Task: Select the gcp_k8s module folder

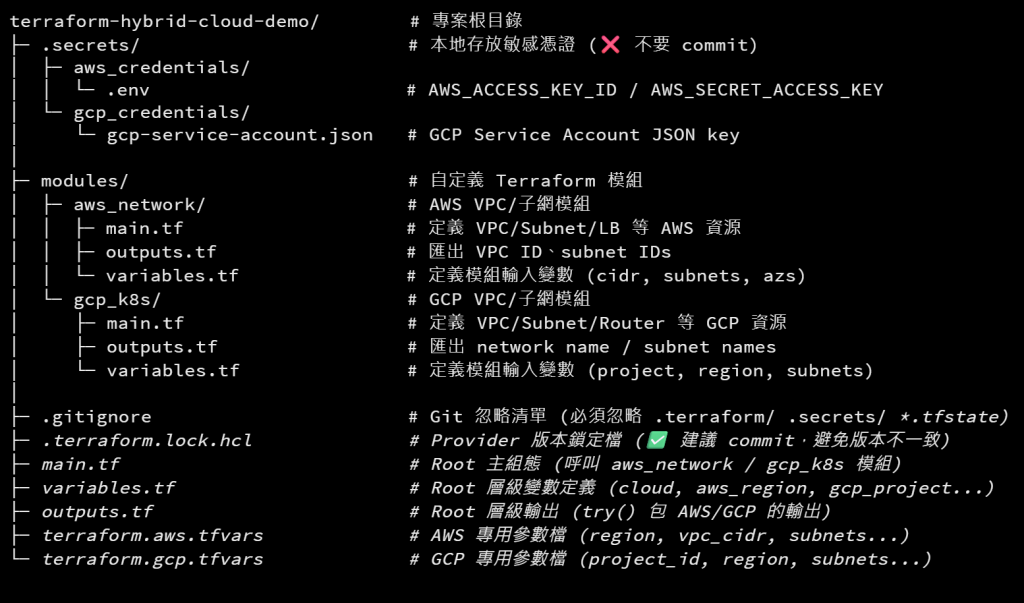Action: [117, 299]
